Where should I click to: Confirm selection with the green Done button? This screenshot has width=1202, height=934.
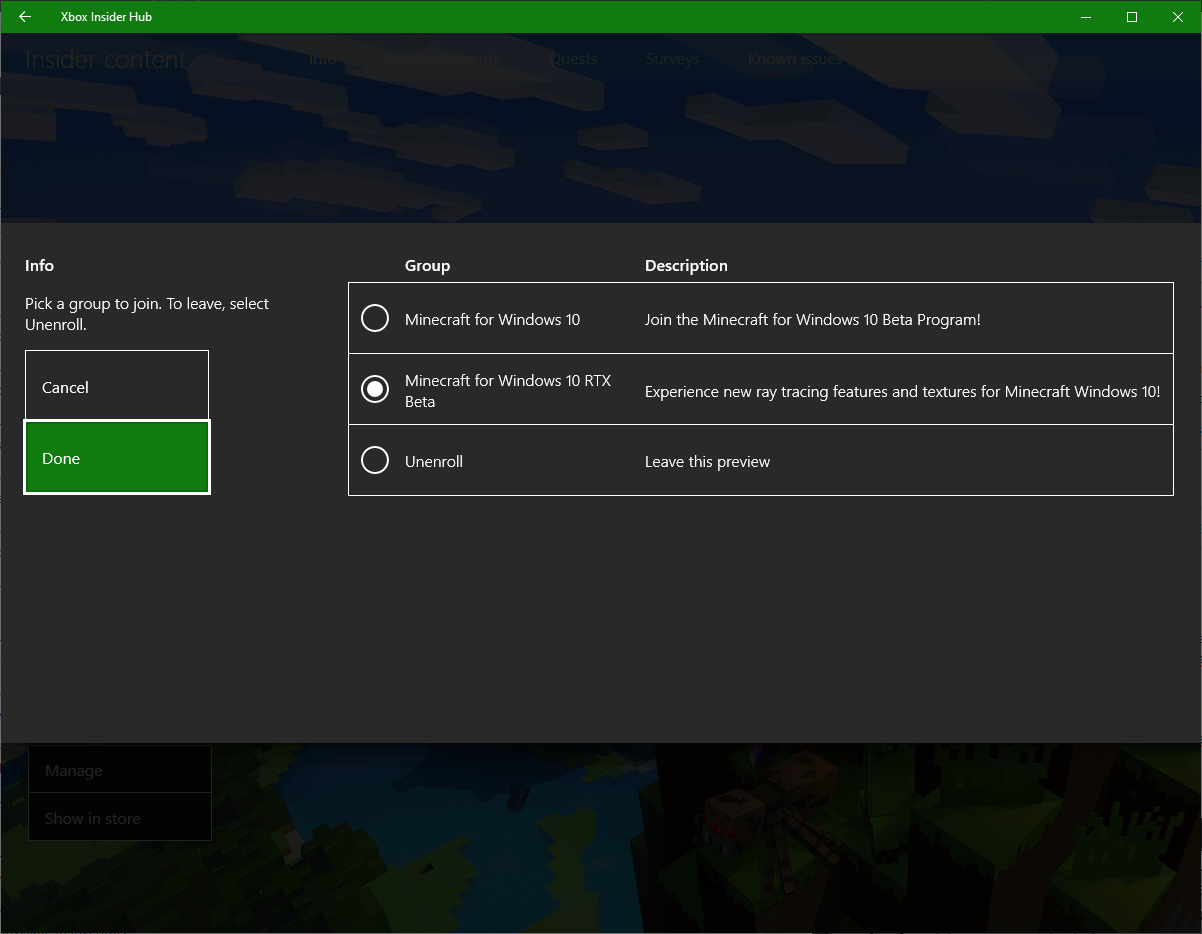click(x=117, y=458)
